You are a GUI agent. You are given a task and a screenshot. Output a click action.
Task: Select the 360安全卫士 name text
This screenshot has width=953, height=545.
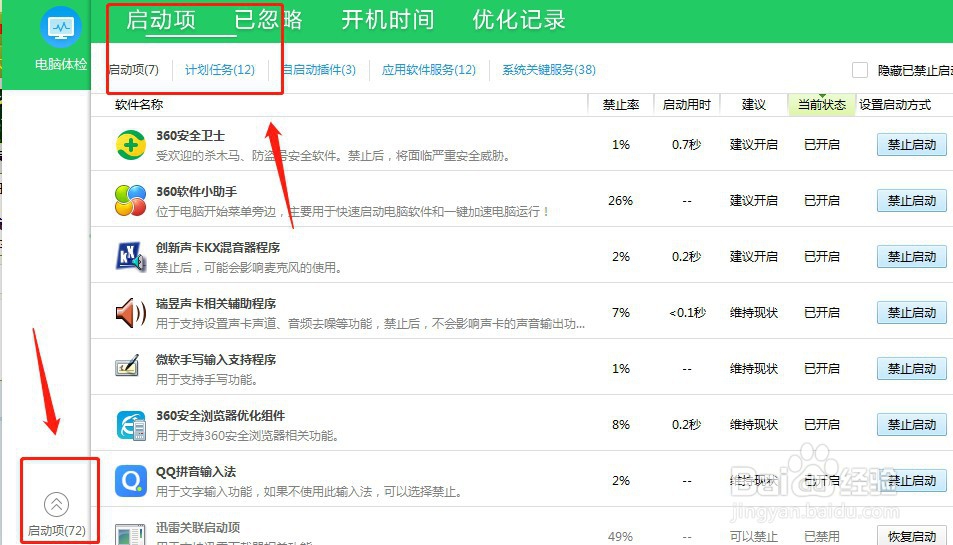click(x=190, y=136)
